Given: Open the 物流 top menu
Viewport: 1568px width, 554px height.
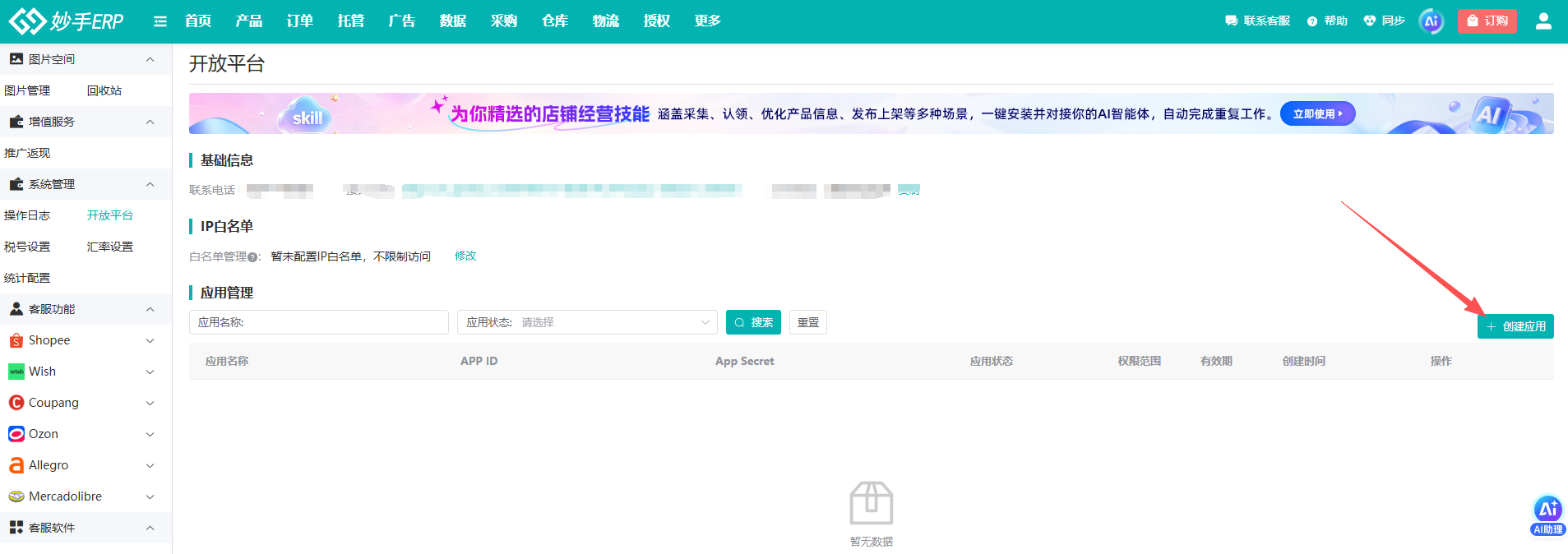Looking at the screenshot, I should click(606, 21).
